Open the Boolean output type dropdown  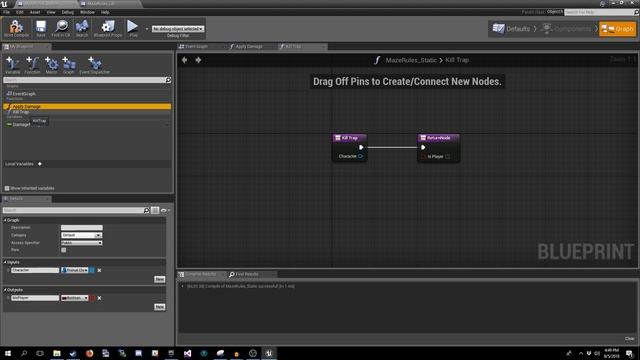point(75,298)
